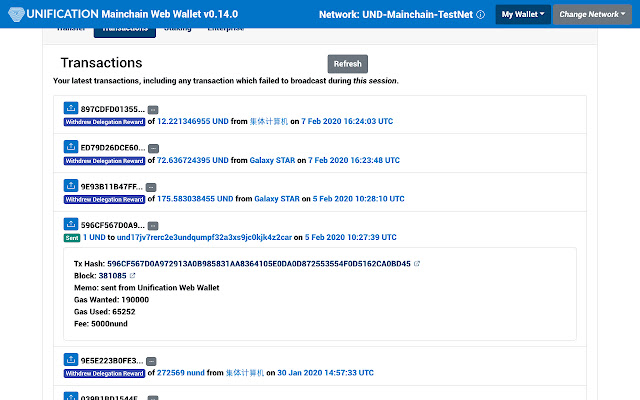Click the Refresh button
The image size is (640, 400).
[347, 64]
